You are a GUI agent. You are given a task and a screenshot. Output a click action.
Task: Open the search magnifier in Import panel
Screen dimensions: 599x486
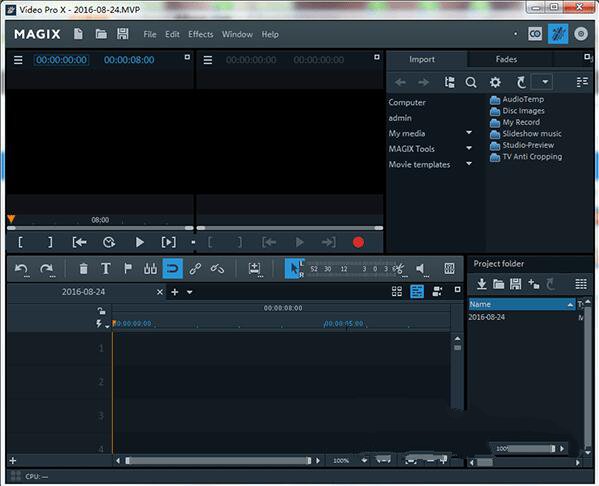click(471, 82)
